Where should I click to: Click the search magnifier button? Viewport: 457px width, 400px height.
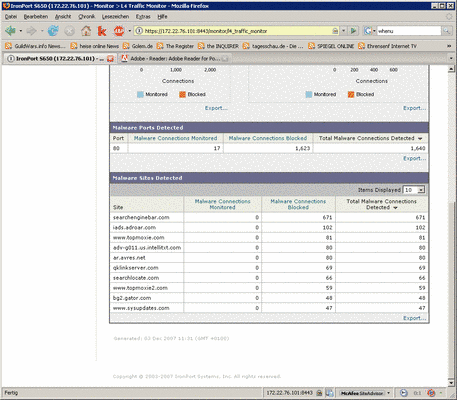(446, 31)
